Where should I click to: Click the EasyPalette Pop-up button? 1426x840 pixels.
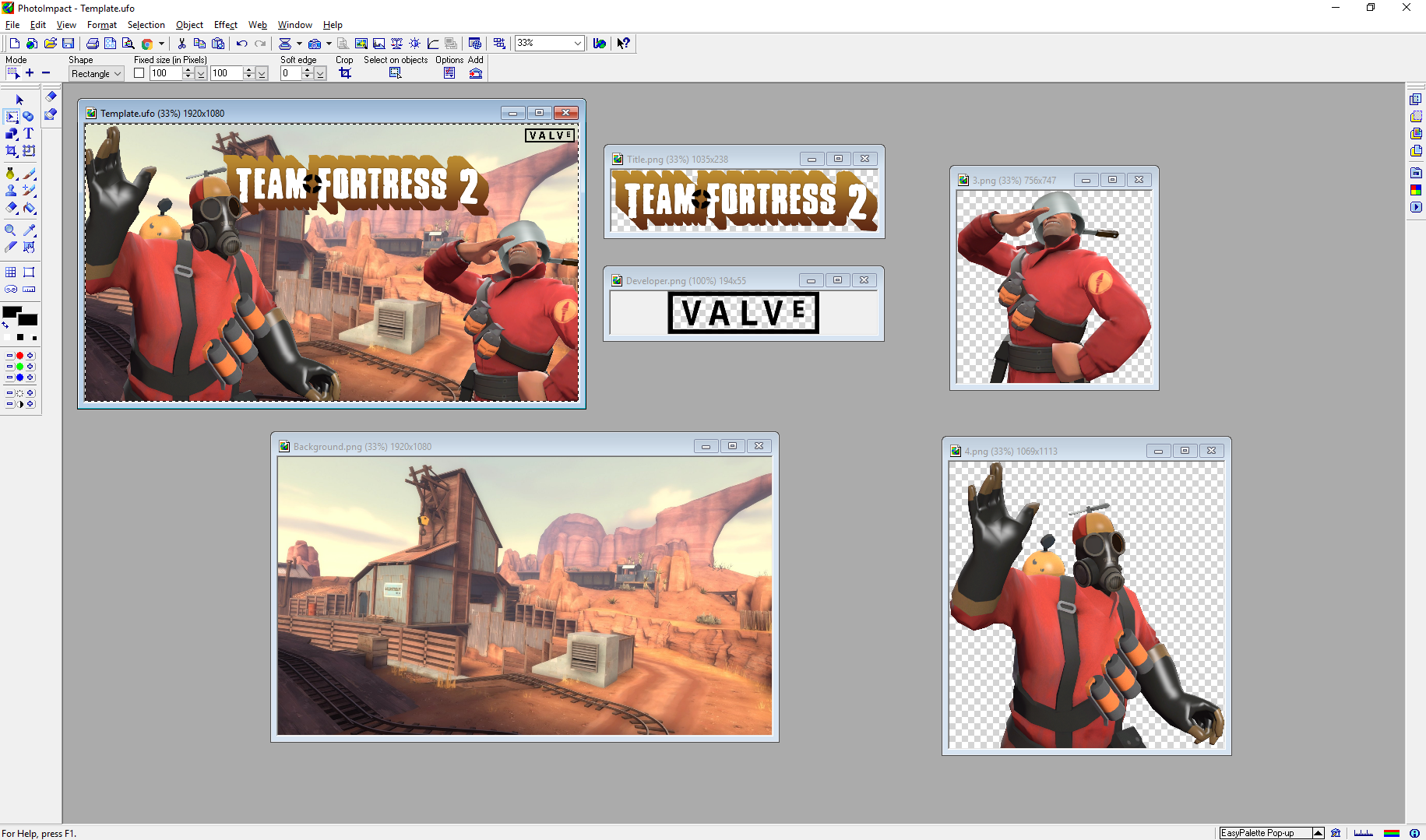click(x=1266, y=833)
